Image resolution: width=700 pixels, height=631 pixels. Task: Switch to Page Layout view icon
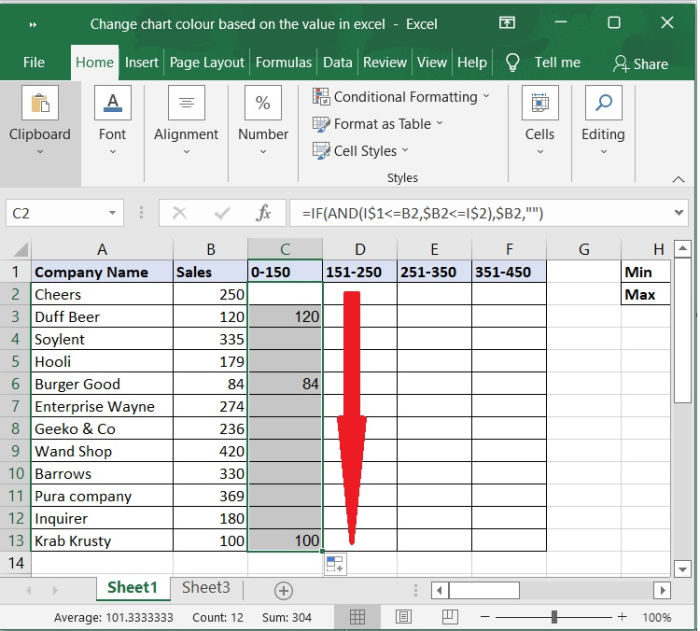tap(404, 617)
